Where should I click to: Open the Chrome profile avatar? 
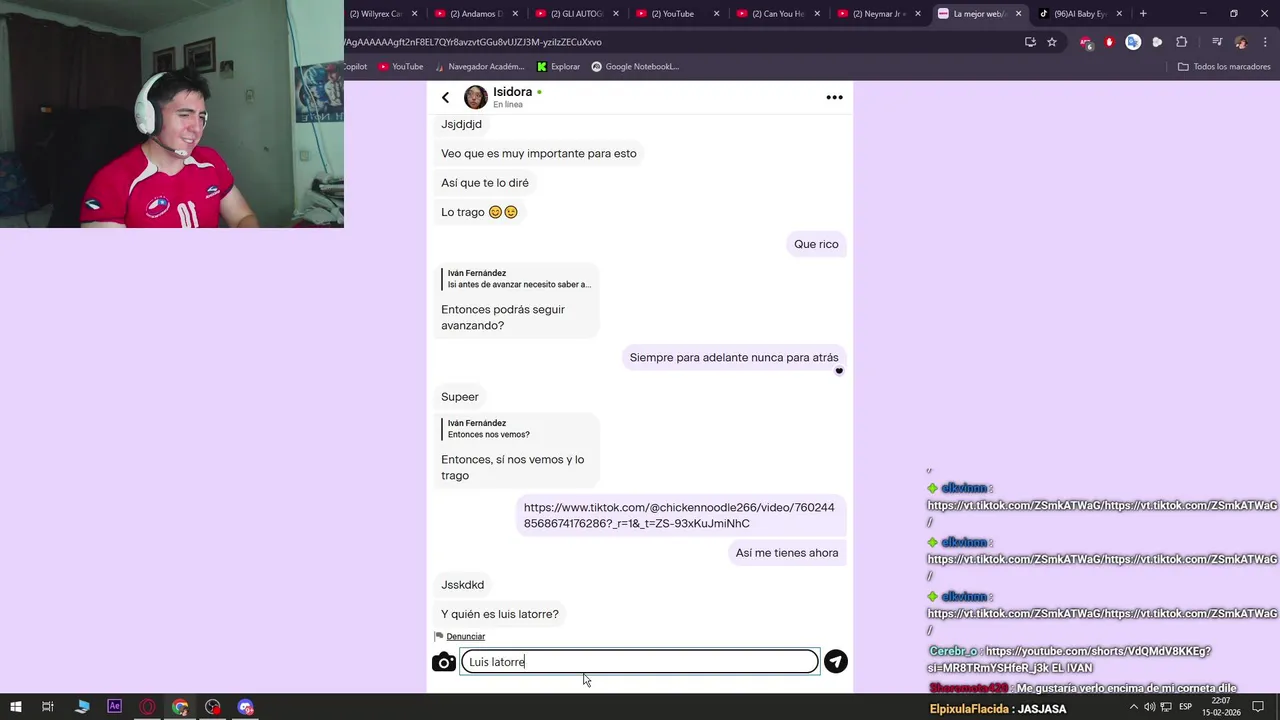click(x=1241, y=42)
